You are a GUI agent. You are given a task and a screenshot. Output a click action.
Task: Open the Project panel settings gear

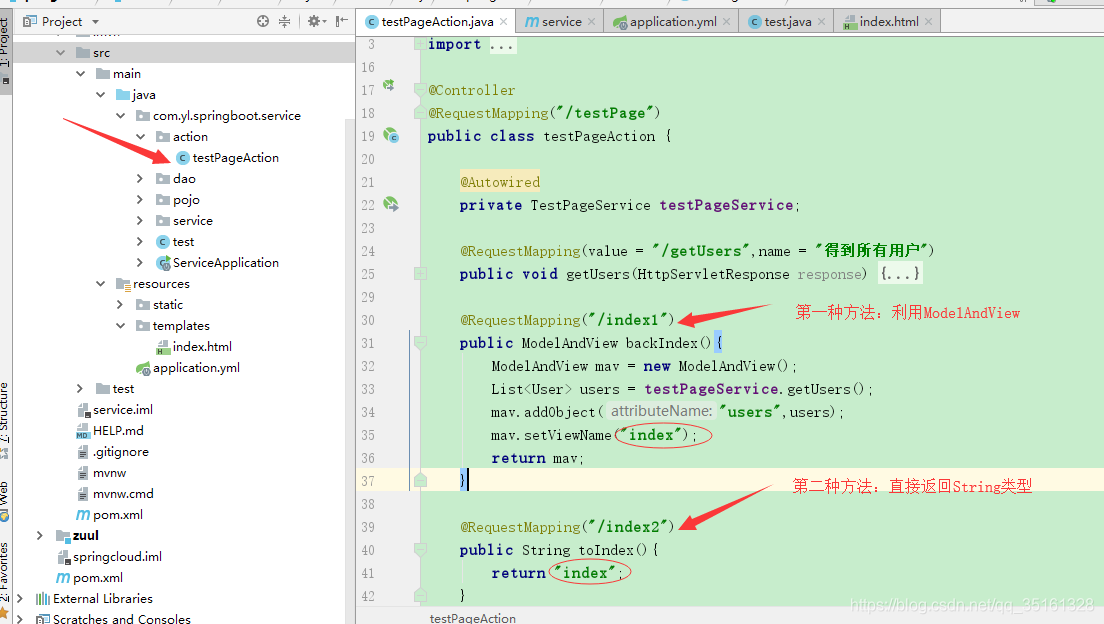[x=314, y=21]
